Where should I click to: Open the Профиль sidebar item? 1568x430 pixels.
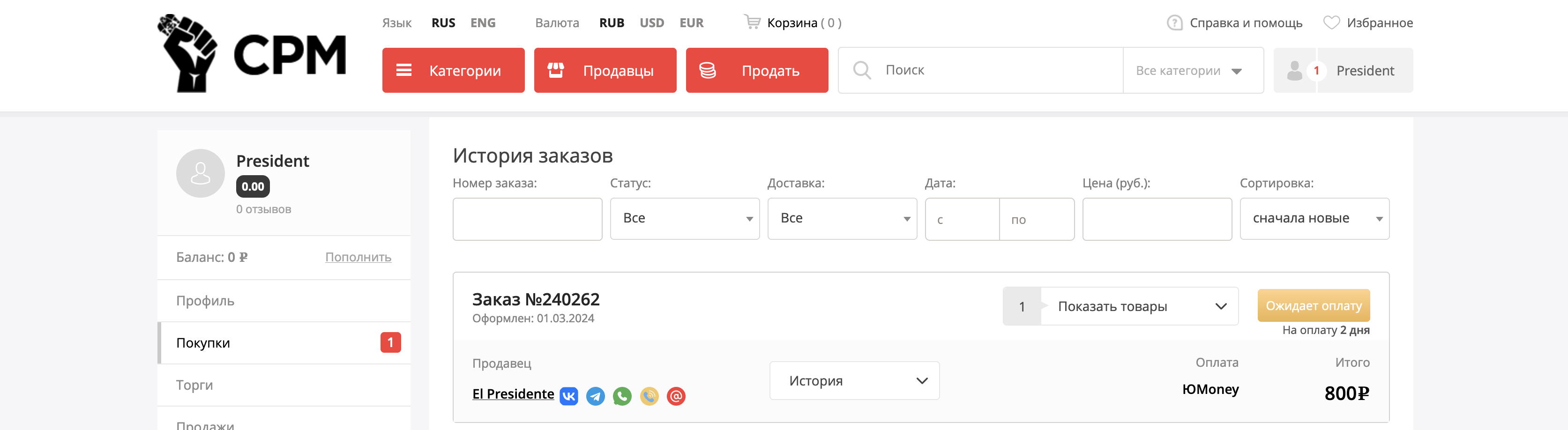pos(284,300)
